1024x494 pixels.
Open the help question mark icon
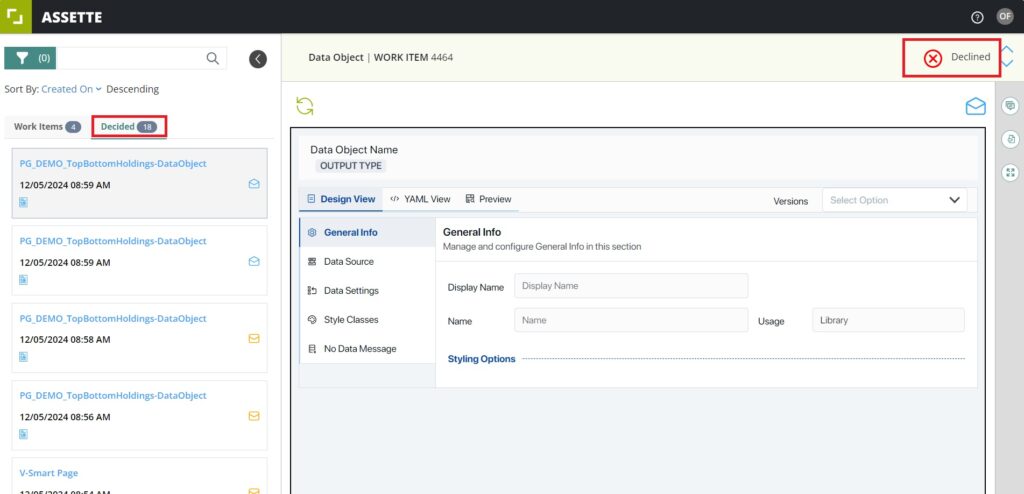[977, 18]
